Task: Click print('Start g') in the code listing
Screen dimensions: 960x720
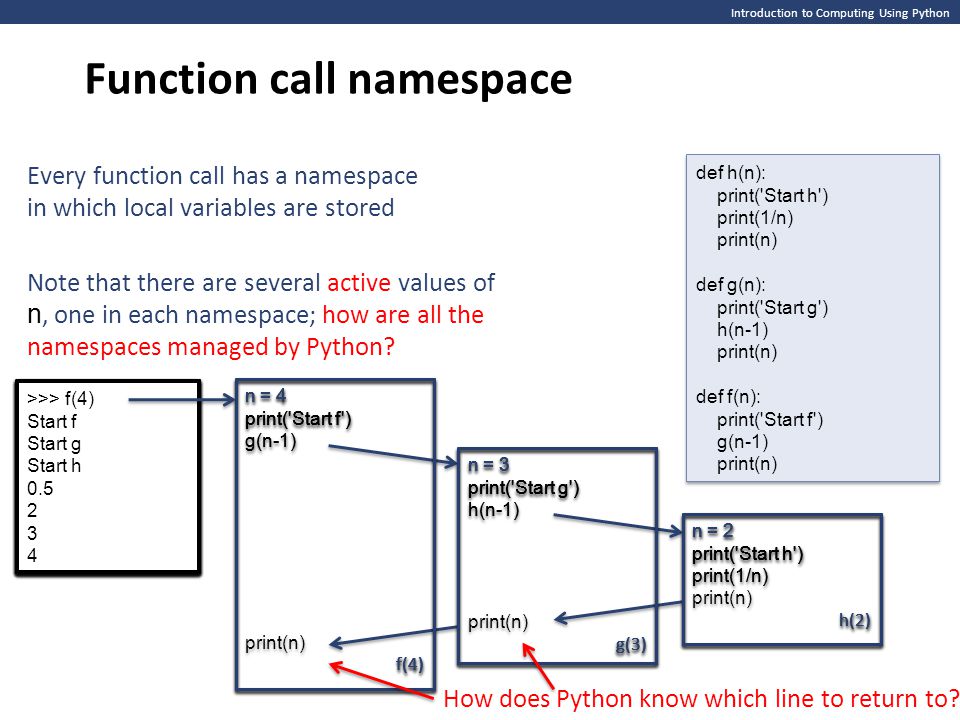Action: point(773,308)
